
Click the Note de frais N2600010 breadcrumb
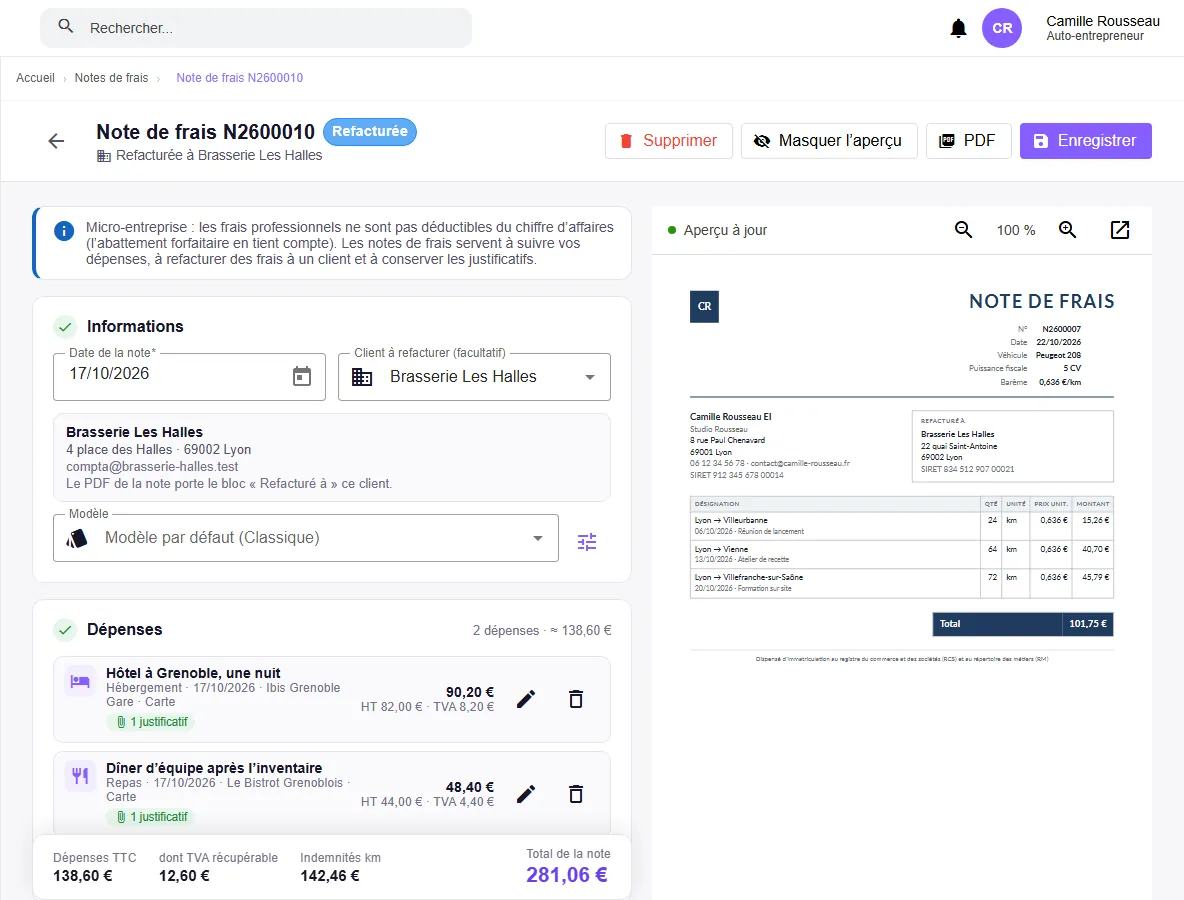[x=239, y=78]
